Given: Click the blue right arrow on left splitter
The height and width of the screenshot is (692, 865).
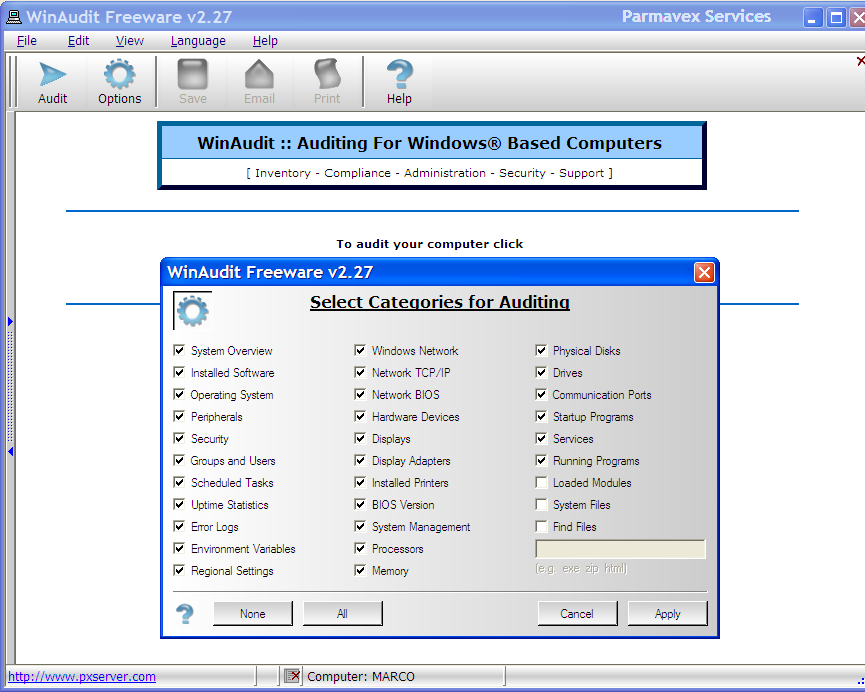Looking at the screenshot, I should [10, 321].
